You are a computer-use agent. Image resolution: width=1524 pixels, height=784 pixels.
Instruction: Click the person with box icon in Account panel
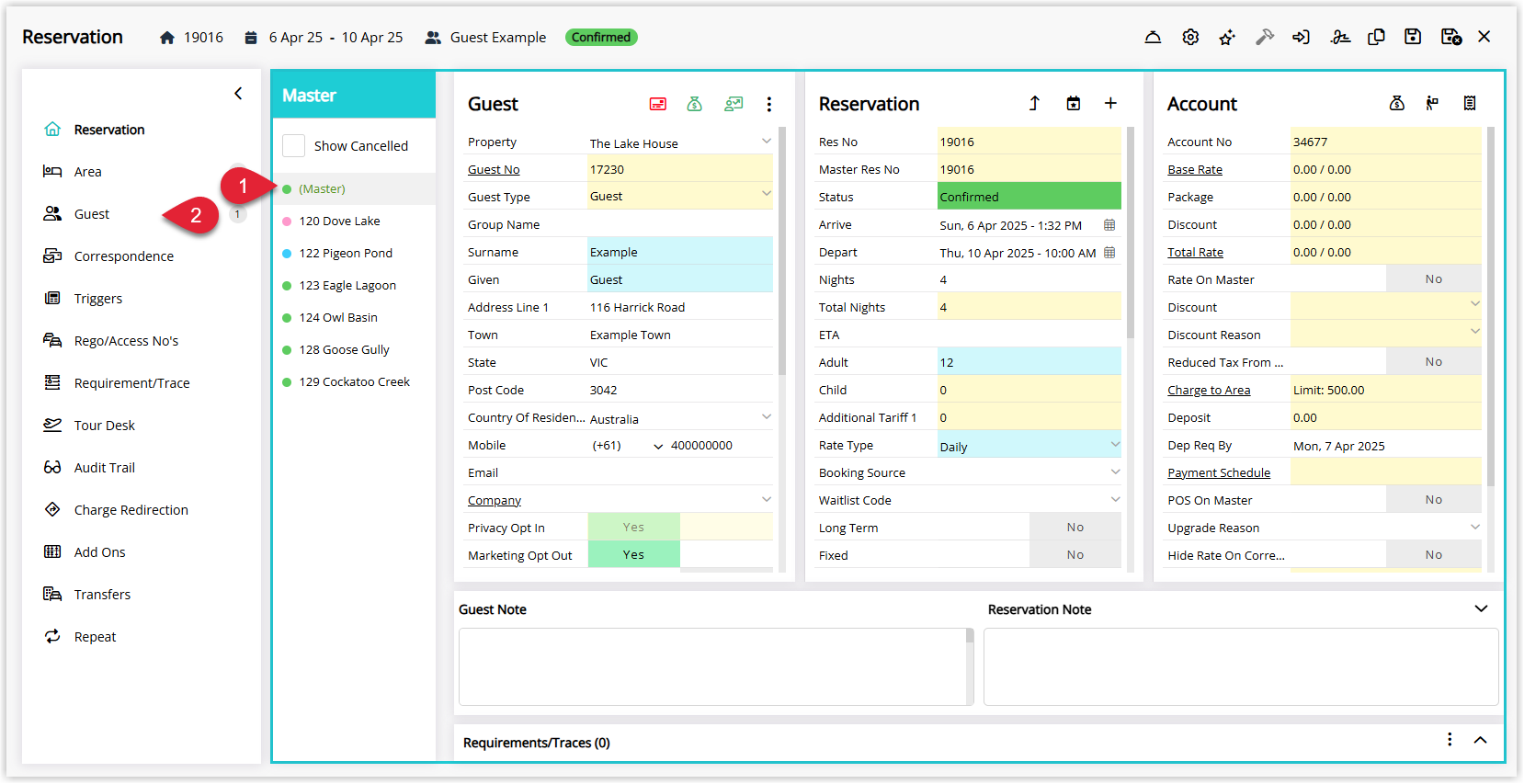[x=1432, y=103]
